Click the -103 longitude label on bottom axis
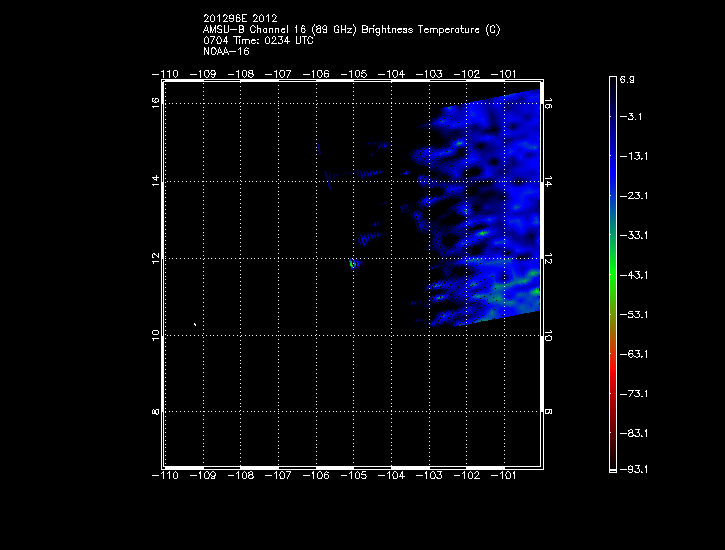Image resolution: width=725 pixels, height=550 pixels. [x=429, y=477]
